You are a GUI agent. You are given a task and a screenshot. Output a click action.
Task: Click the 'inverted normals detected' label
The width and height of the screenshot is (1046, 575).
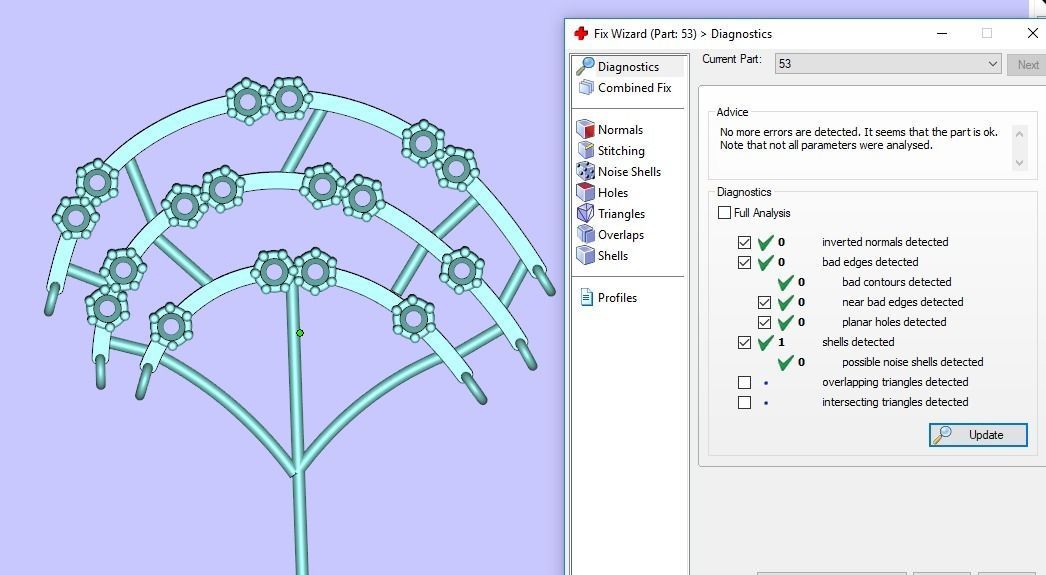(885, 242)
